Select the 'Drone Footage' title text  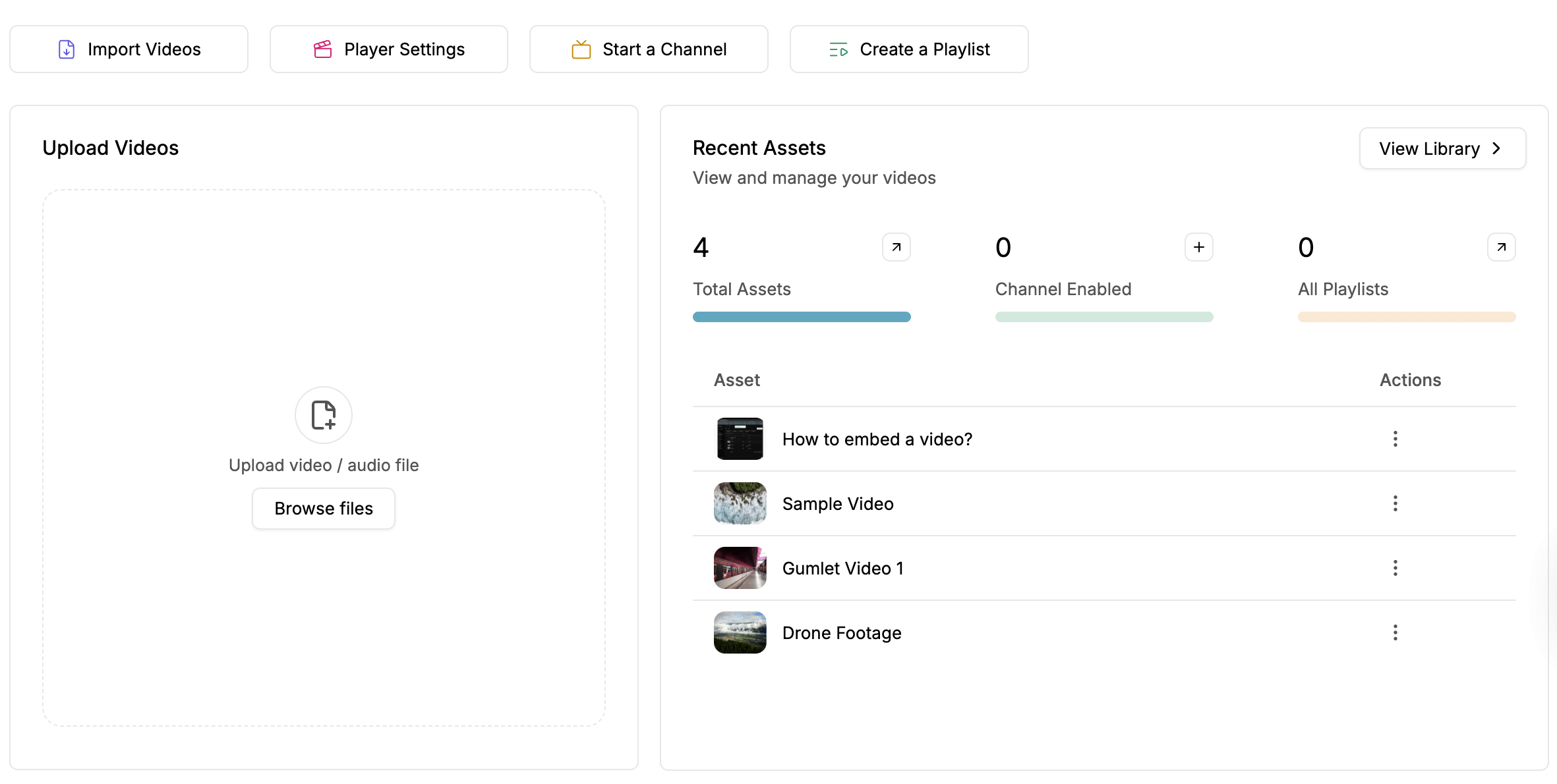click(x=842, y=633)
